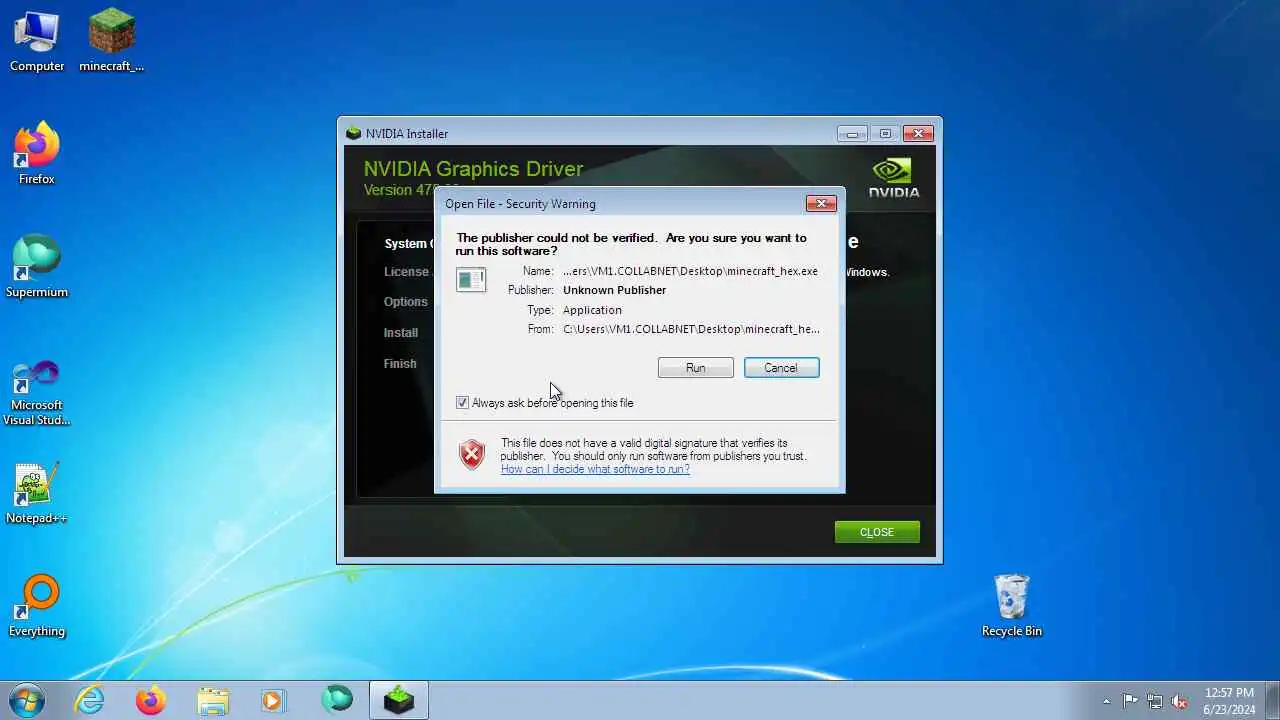The image size is (1280, 720).
Task: Click Run in the security warning
Action: [x=696, y=368]
